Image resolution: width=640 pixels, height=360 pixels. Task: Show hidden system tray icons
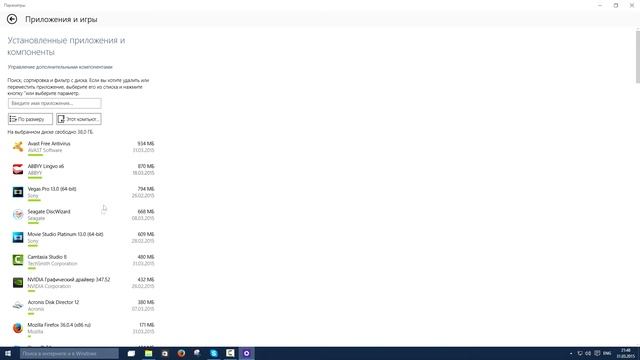coord(571,353)
